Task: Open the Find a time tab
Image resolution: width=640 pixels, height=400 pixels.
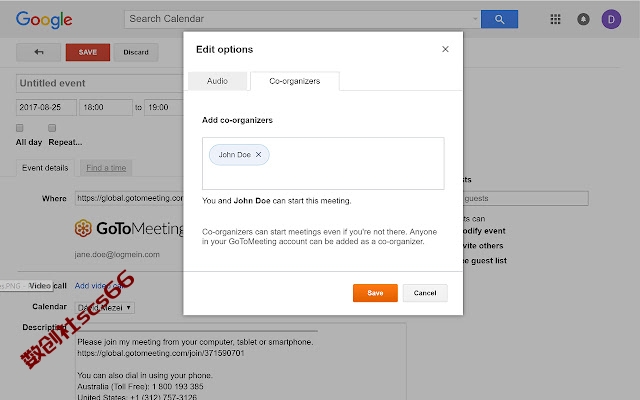Action: 106,168
